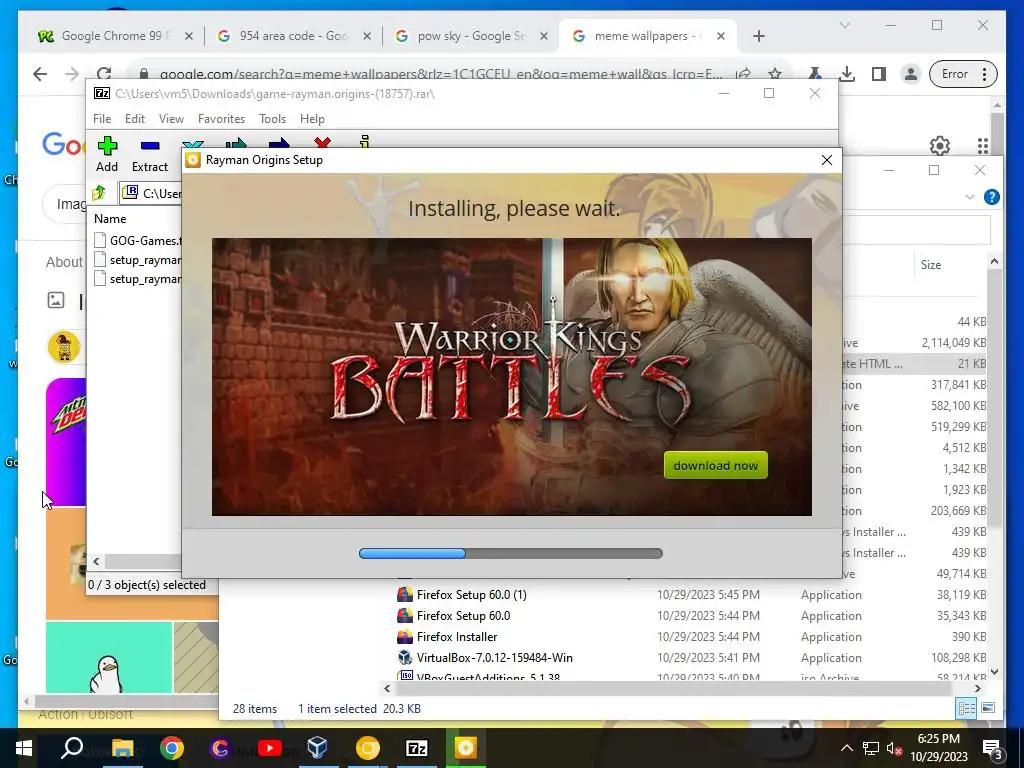Click File Explorer help icon
The image size is (1024, 768).
[991, 197]
